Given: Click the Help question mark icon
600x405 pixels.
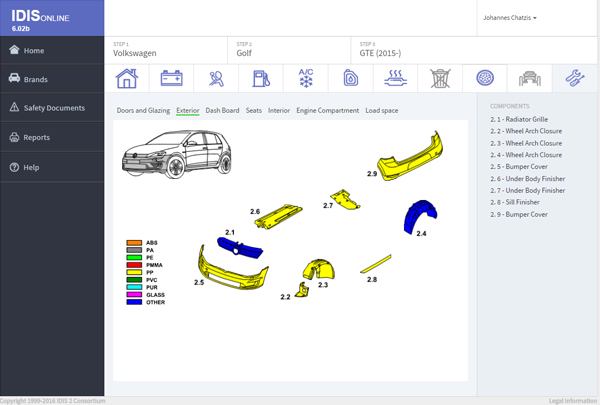Looking at the screenshot, I should pos(14,167).
